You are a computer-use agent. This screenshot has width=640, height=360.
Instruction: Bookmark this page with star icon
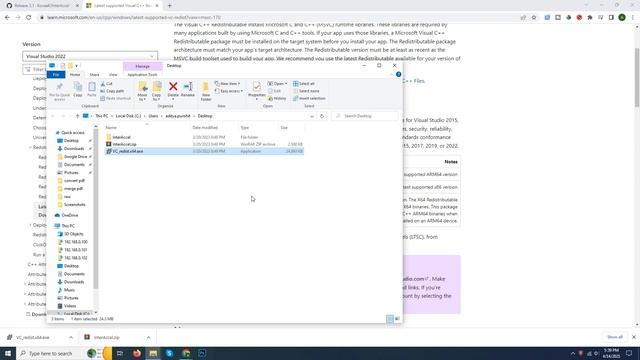point(533,18)
